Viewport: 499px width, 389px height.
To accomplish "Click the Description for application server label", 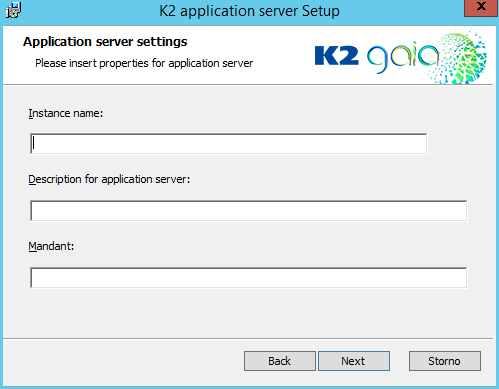I will (x=109, y=179).
